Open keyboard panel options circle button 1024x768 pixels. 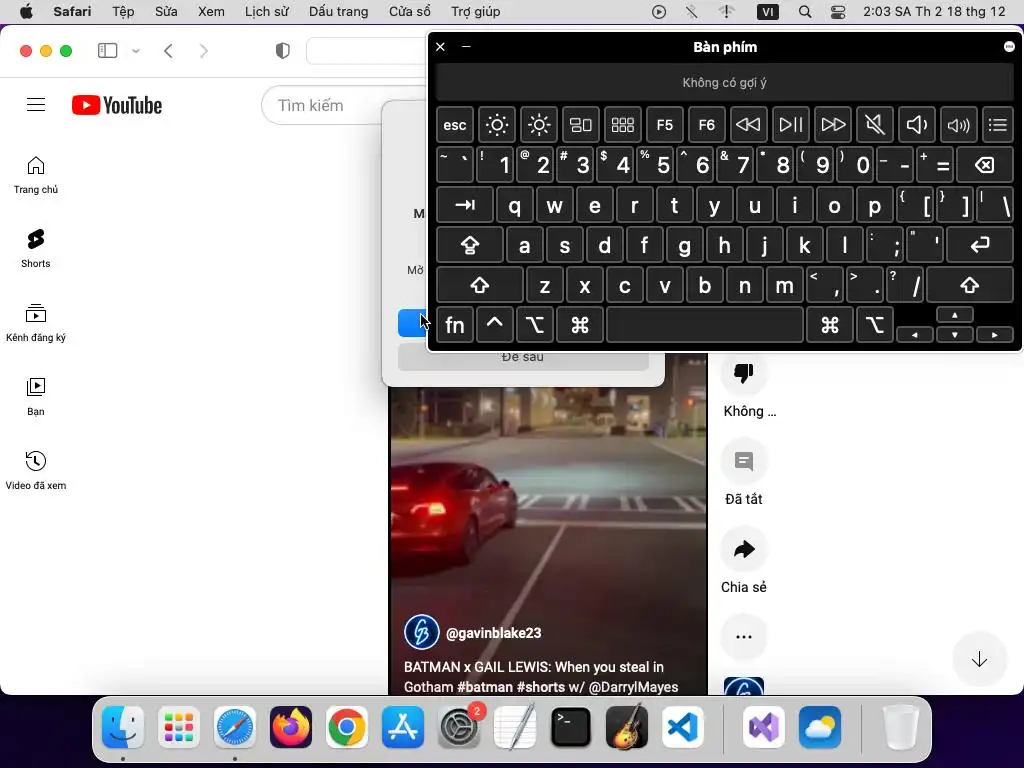[x=1009, y=46]
